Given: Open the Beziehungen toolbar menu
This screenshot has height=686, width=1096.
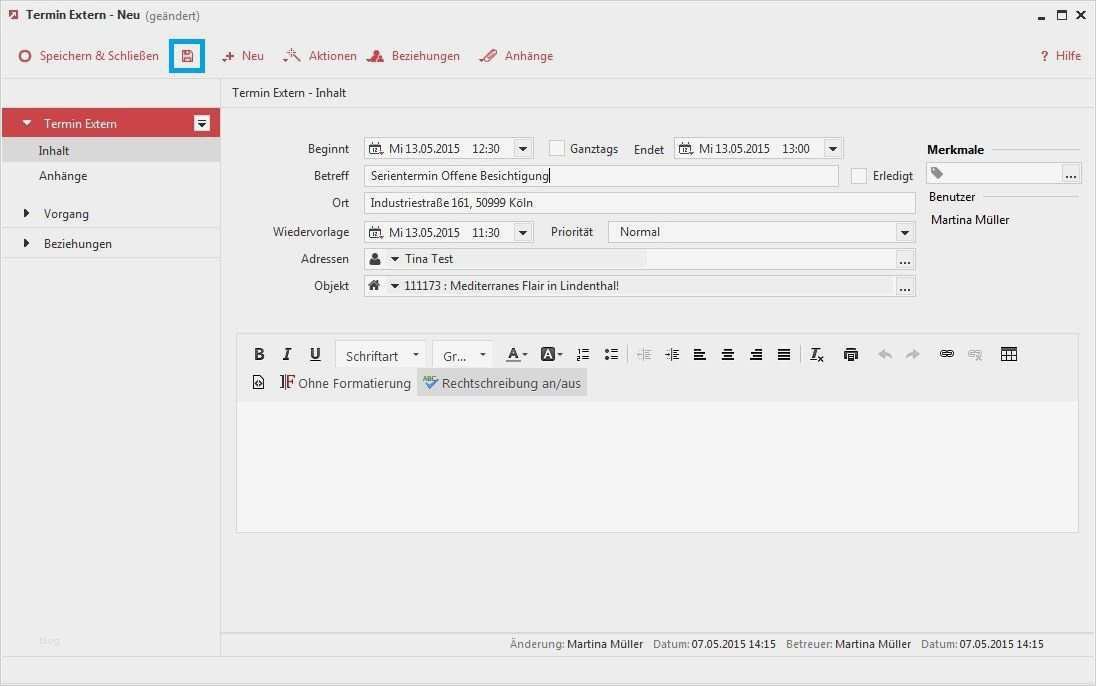Looking at the screenshot, I should 414,56.
